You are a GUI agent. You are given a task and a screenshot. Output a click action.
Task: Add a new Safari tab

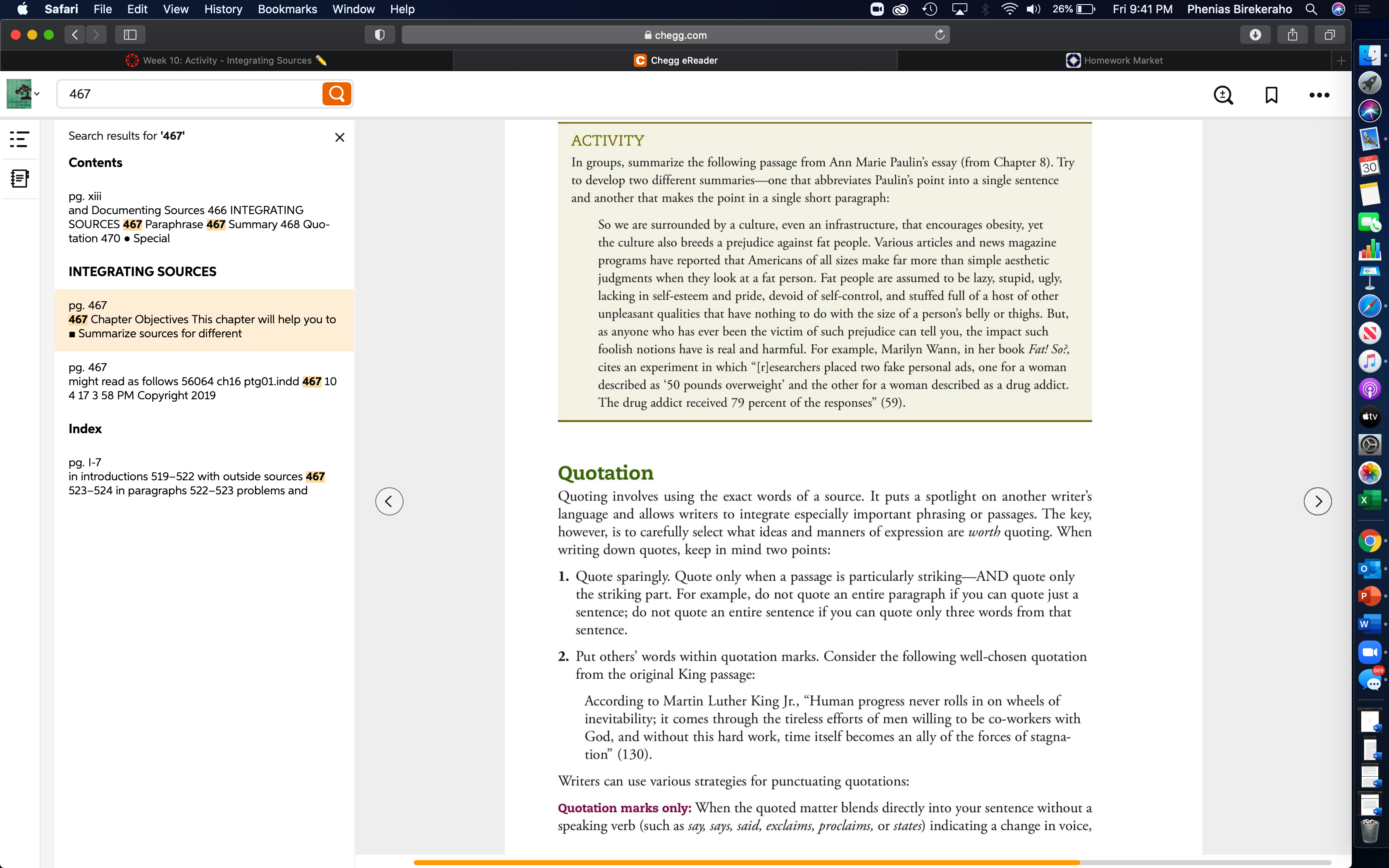pos(1341,60)
